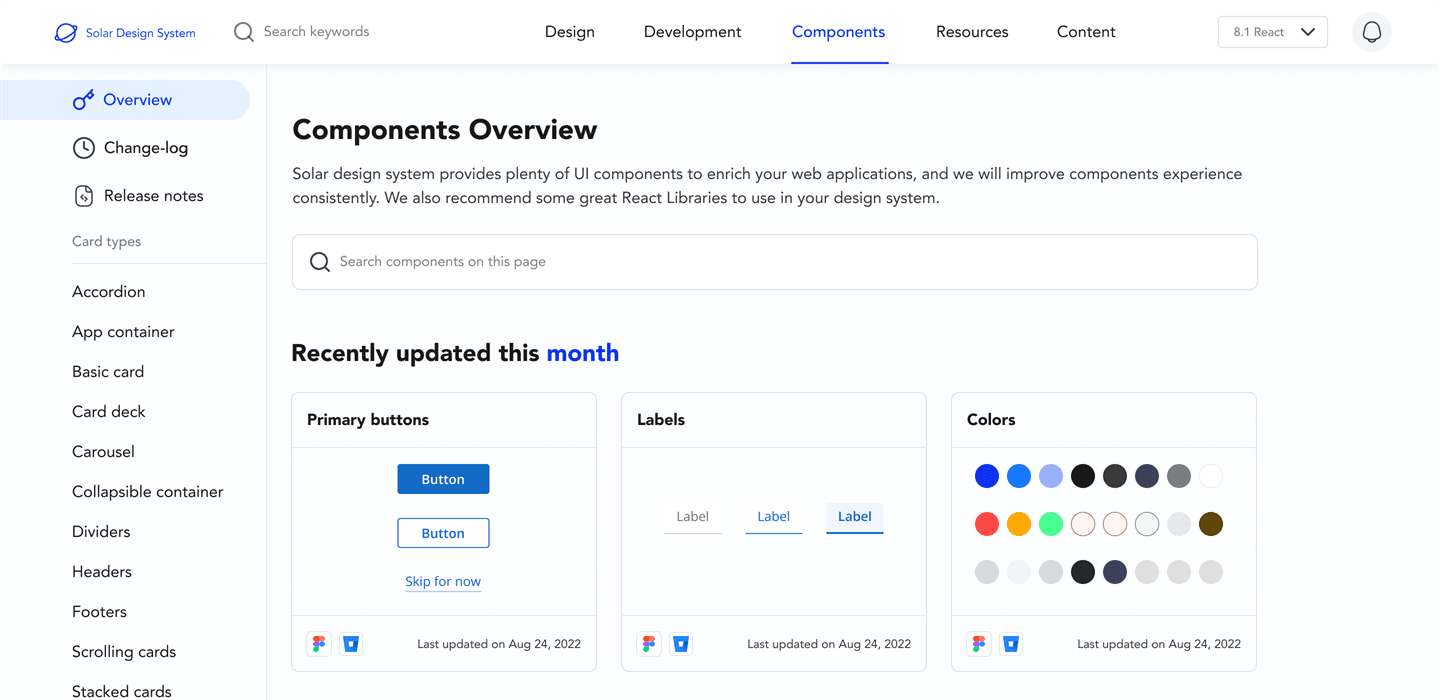Click Last updated date on Primary buttons card
The height and width of the screenshot is (700, 1440).
point(499,644)
